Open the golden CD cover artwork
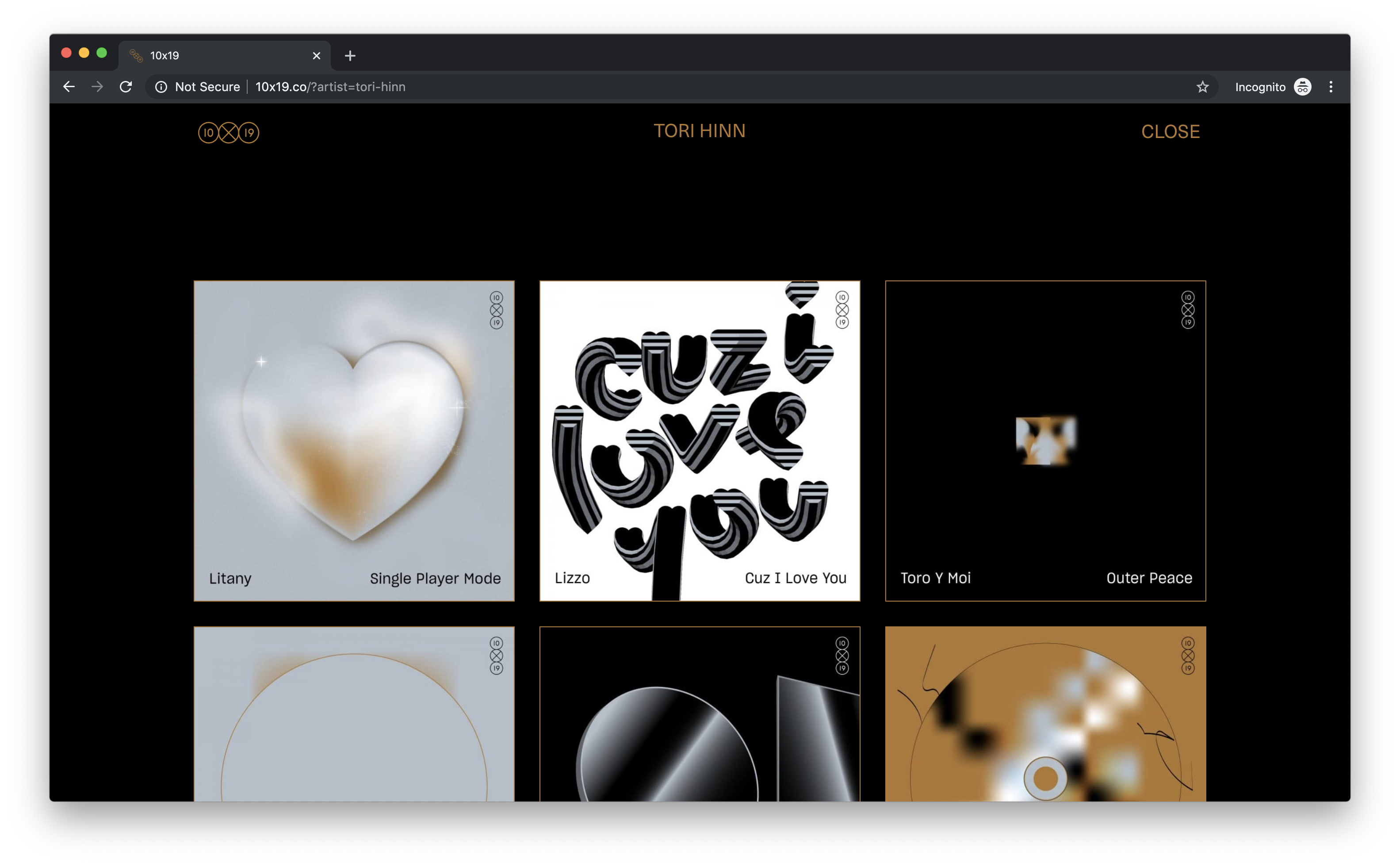Screen dimensions: 1400x867 [x=1045, y=714]
